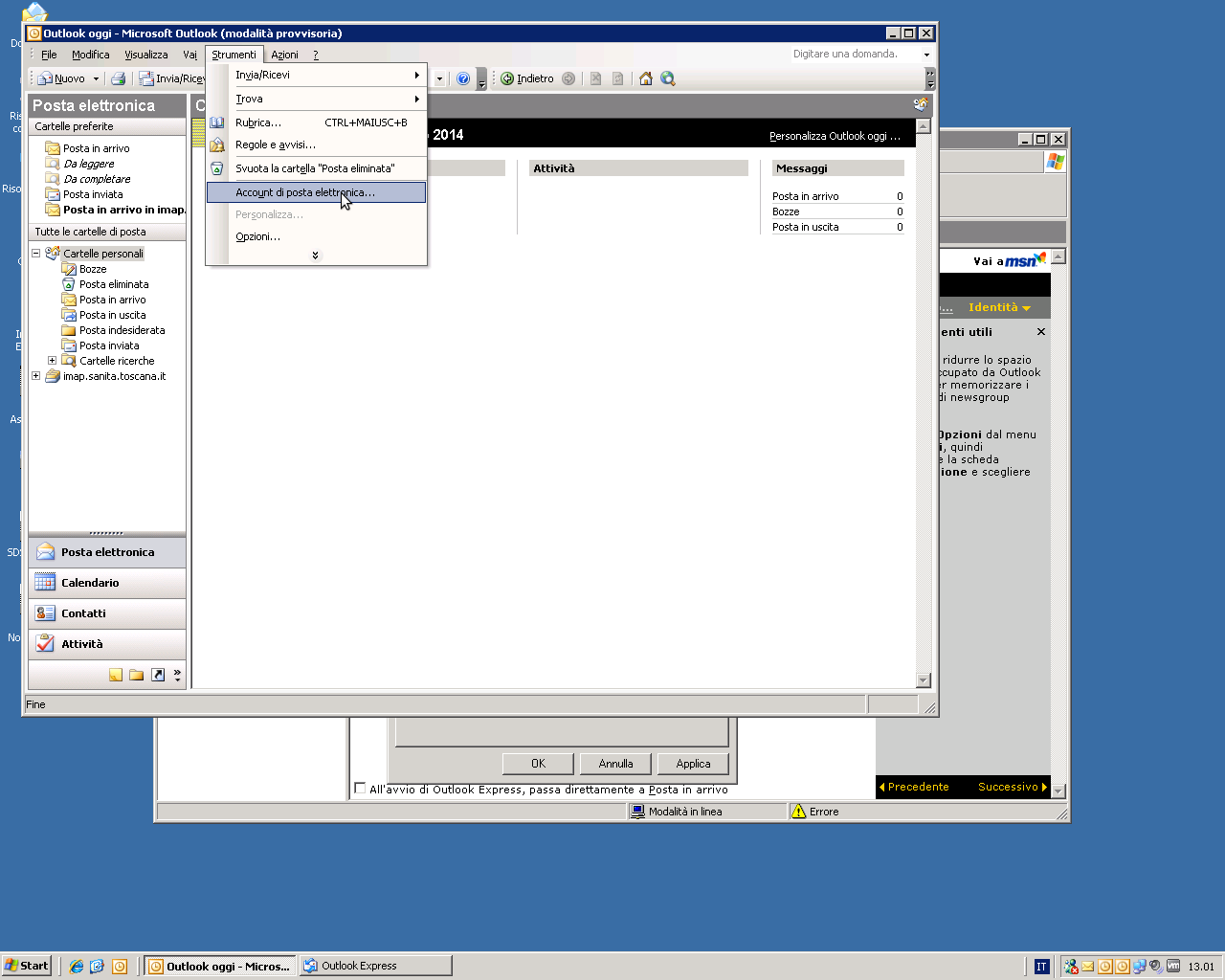Click Successivo in the Outlook Express tips pane
Viewport: 1225px width, 980px height.
[x=1013, y=787]
